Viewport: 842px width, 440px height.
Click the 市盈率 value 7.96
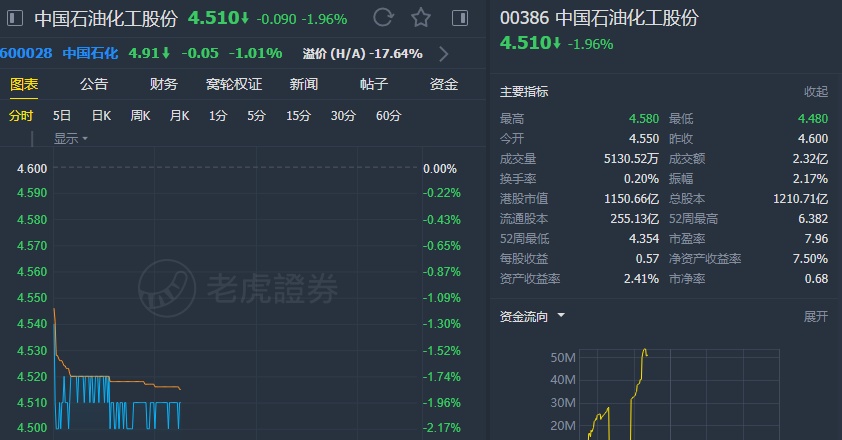pos(816,239)
